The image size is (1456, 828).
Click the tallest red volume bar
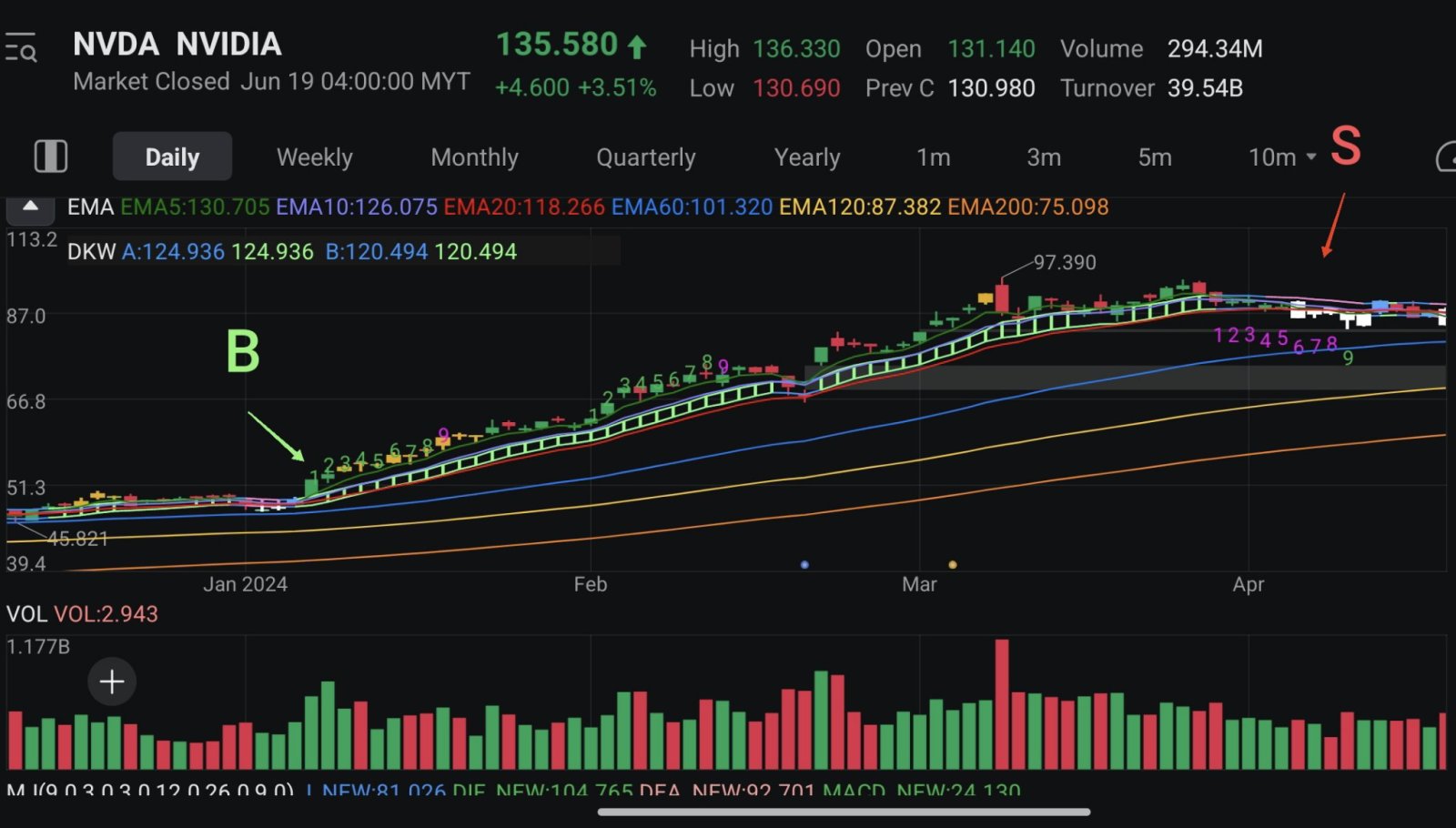pyautogui.click(x=1002, y=704)
